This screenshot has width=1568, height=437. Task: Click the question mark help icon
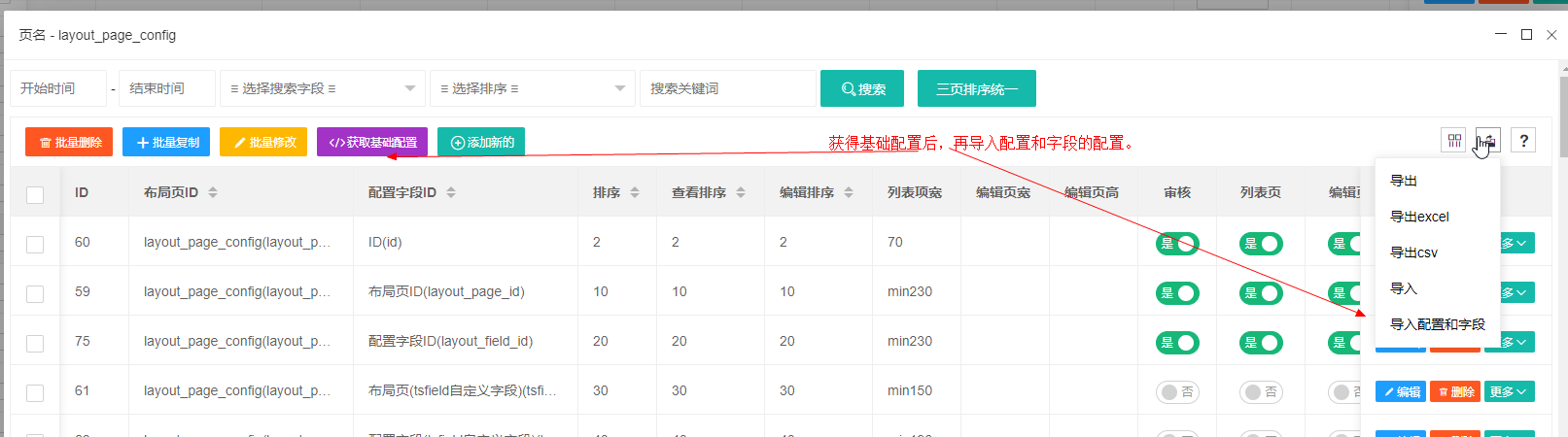pyautogui.click(x=1523, y=141)
